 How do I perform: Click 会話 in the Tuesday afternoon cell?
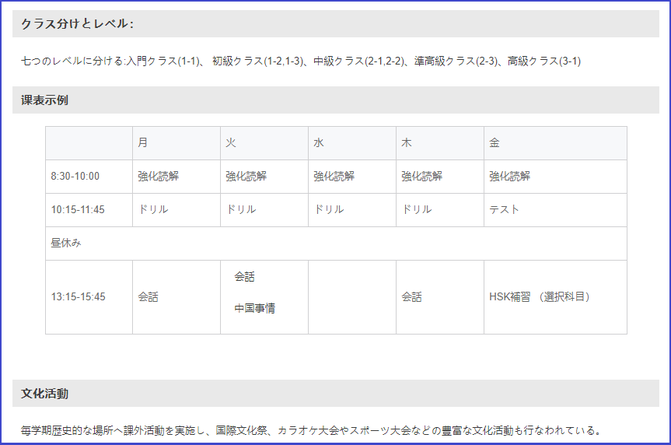point(244,277)
